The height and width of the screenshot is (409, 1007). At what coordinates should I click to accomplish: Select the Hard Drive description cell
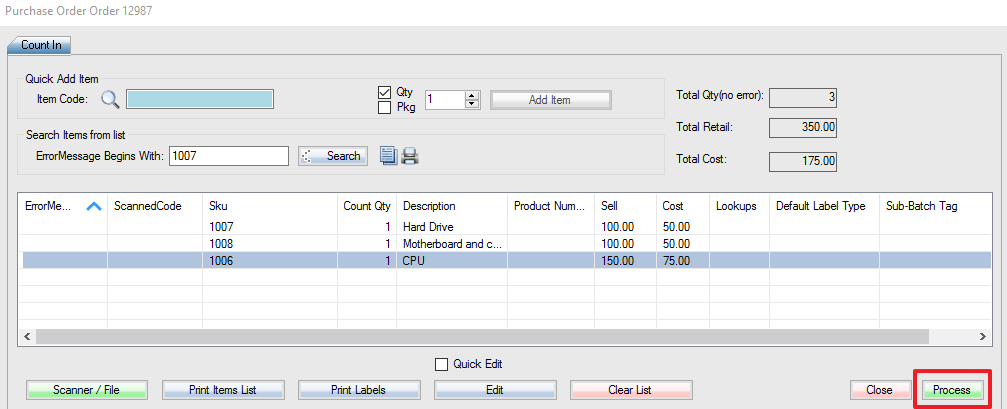[x=452, y=227]
